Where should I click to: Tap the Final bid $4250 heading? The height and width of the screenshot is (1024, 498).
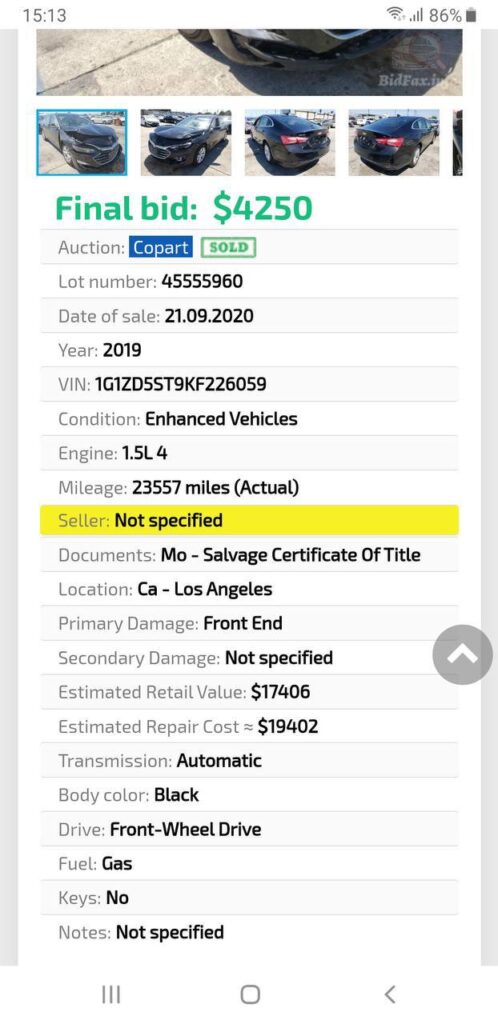(x=183, y=208)
